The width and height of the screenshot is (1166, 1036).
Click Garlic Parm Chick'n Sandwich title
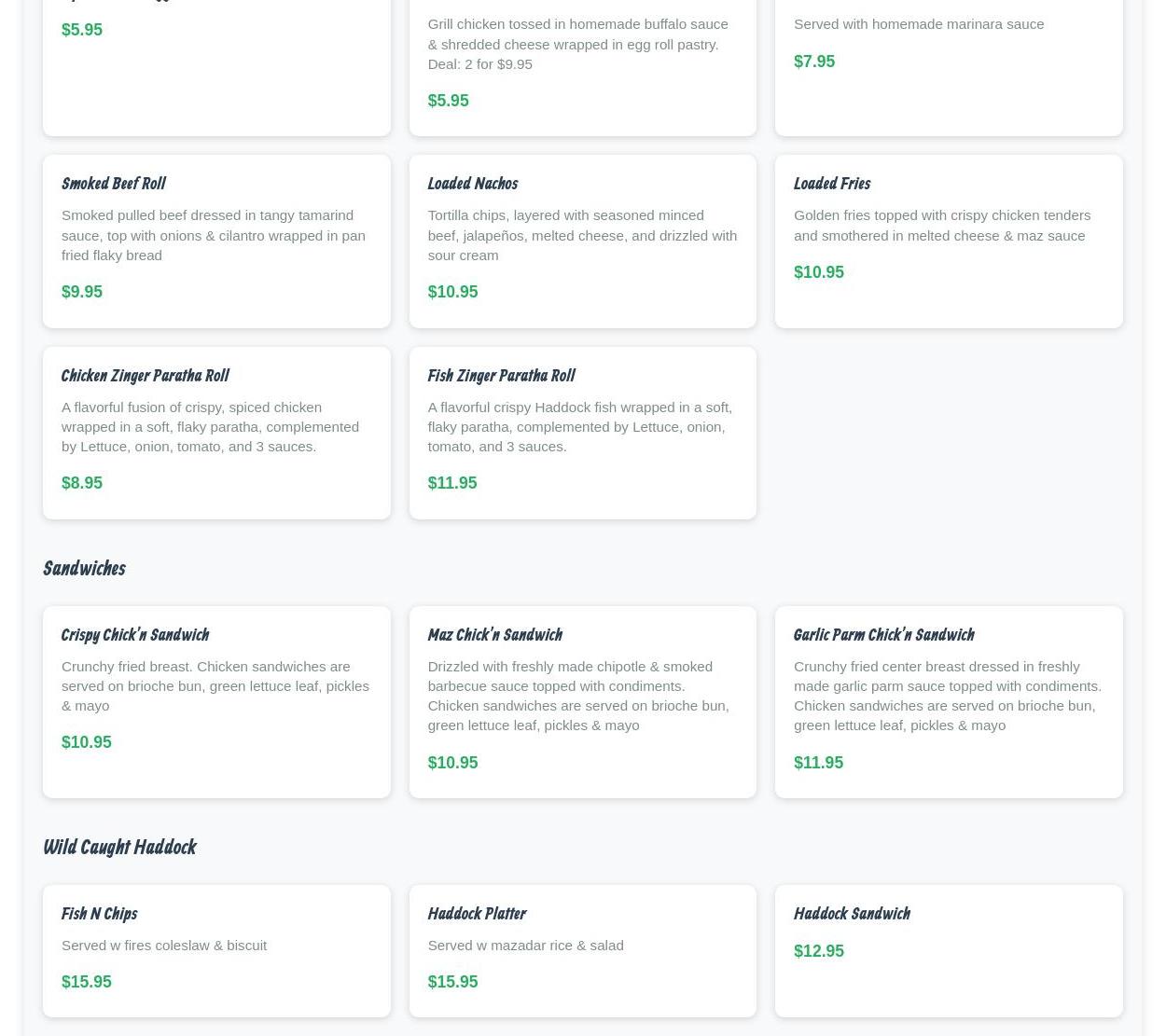[x=882, y=635]
